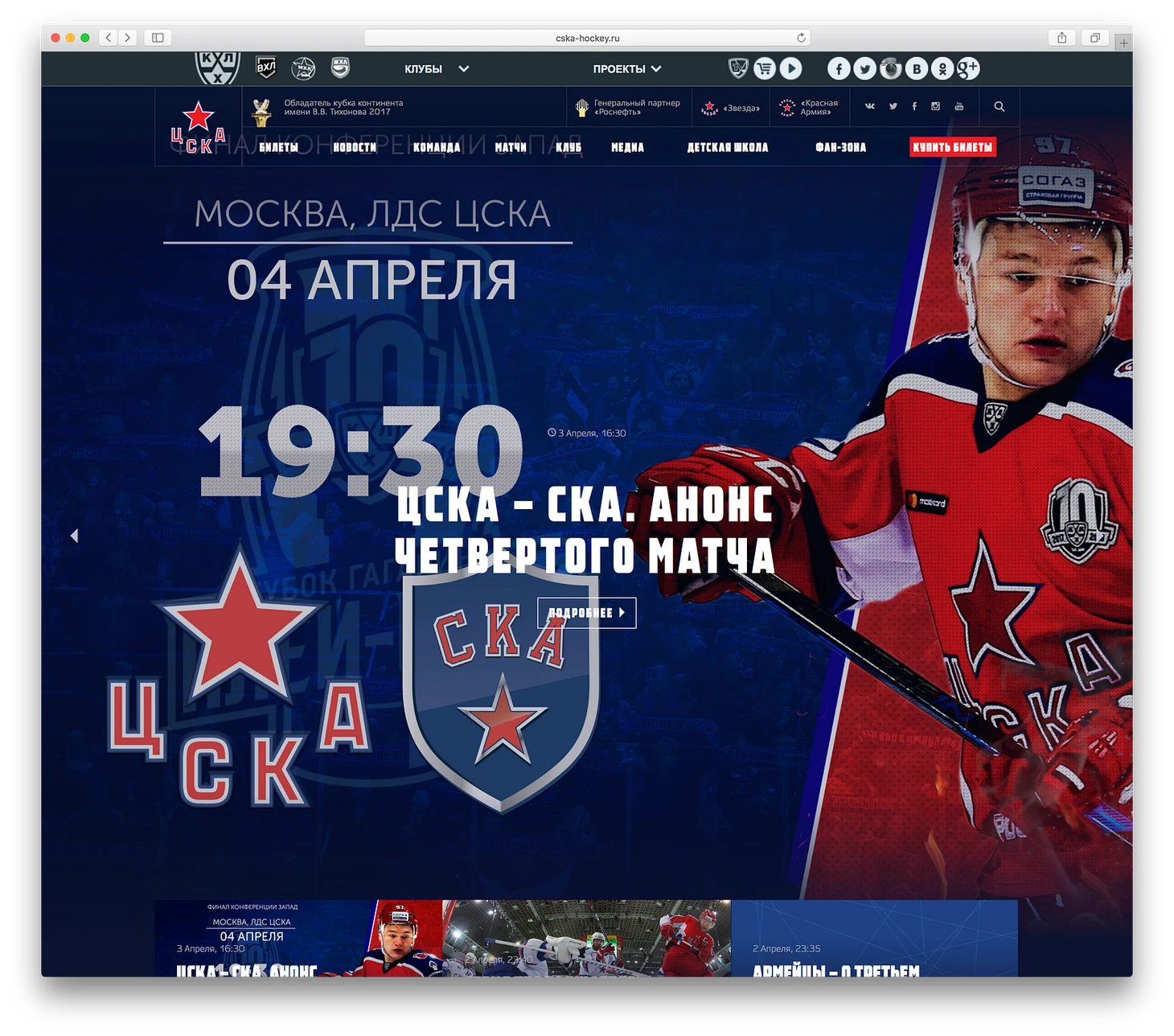Open the «Звезда» team link
Image resolution: width=1174 pixels, height=1036 pixels.
[730, 108]
